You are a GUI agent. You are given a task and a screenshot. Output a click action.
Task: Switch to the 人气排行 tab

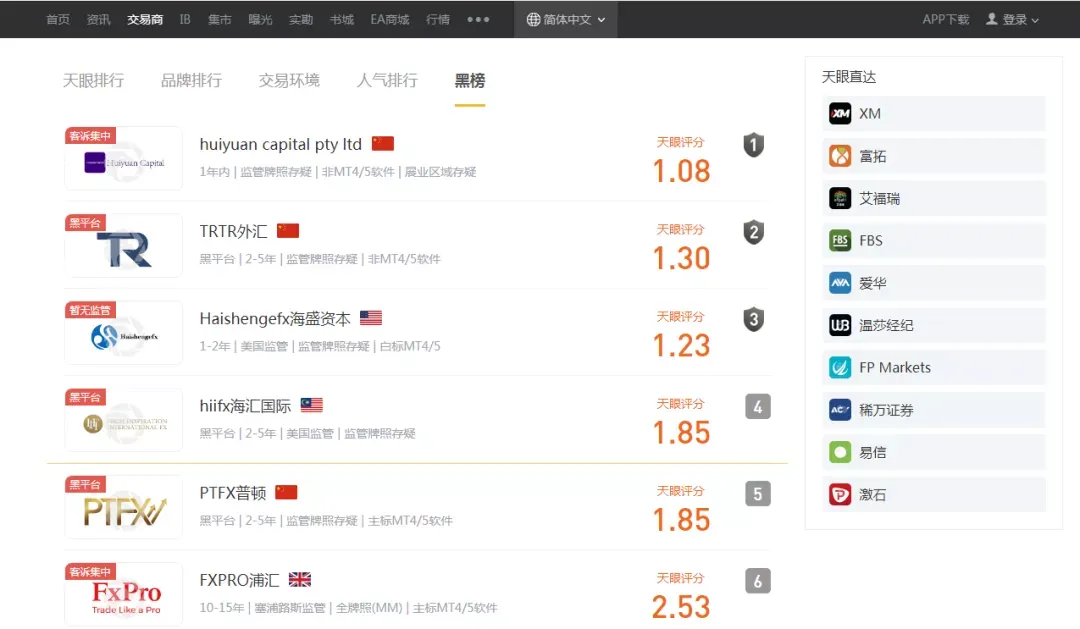pos(387,81)
